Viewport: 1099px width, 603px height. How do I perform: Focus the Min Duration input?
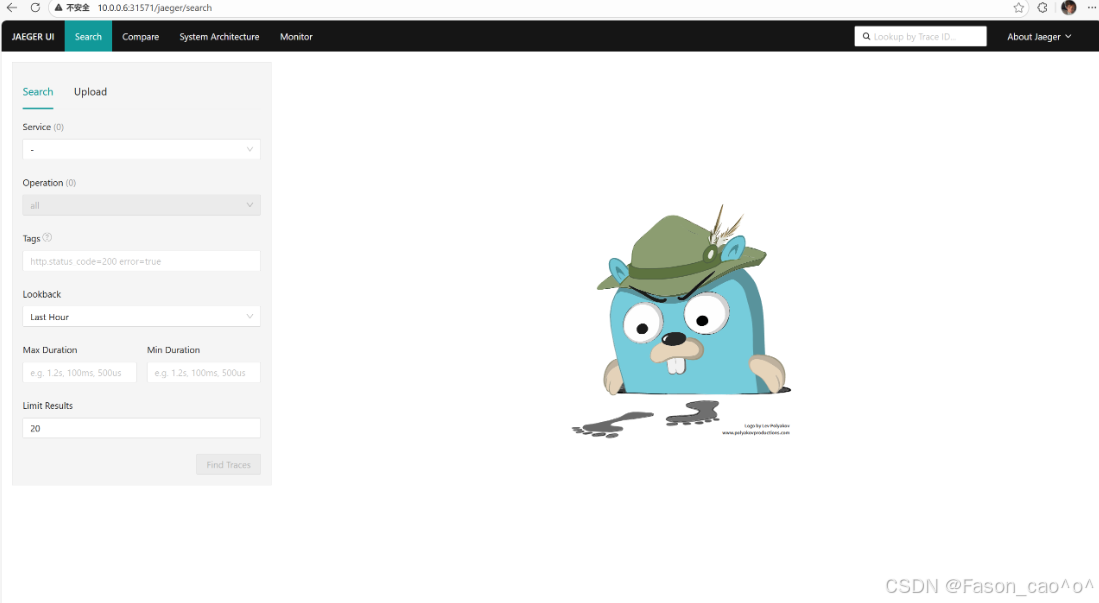tap(203, 372)
